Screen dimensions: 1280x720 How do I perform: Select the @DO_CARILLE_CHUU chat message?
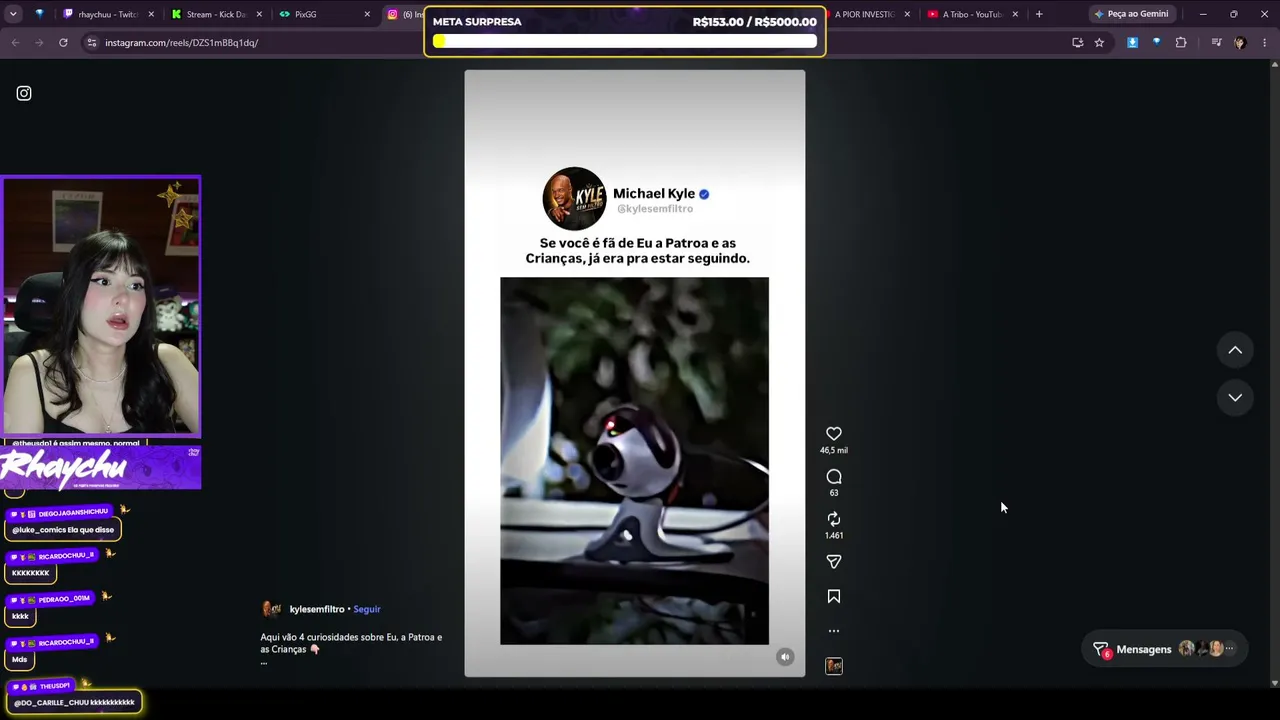[x=74, y=703]
